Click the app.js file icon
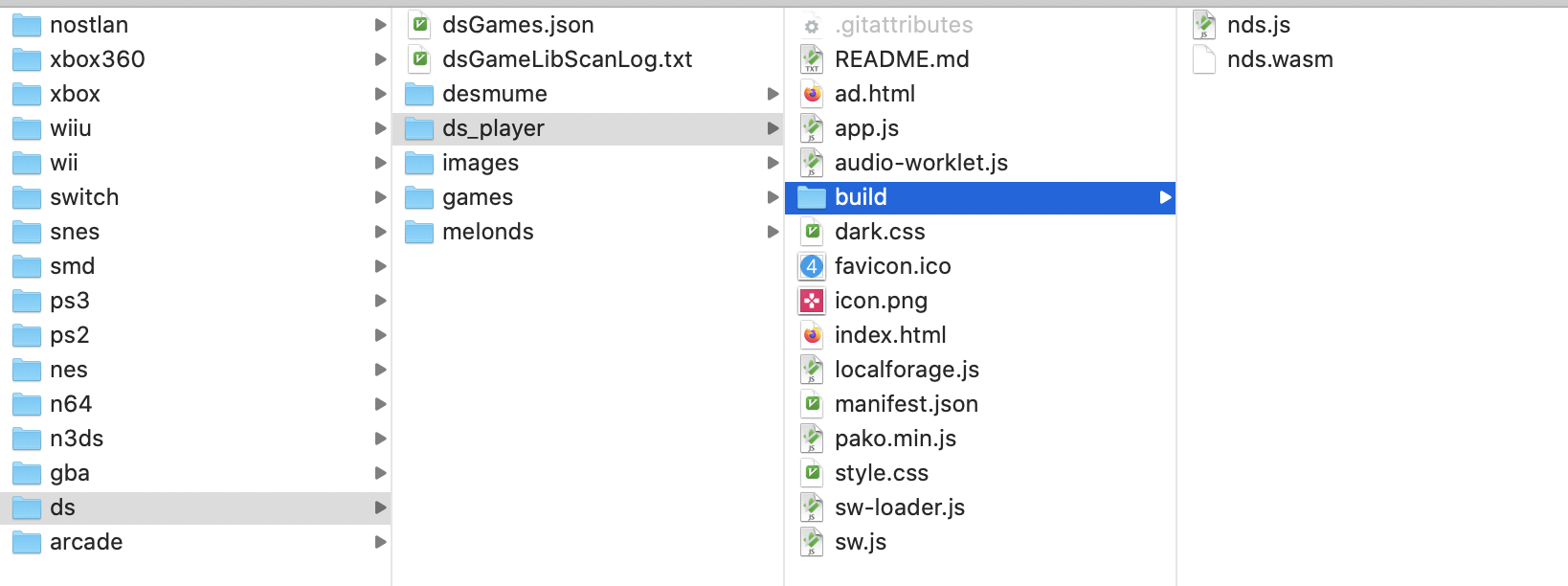The image size is (1568, 586). (812, 128)
